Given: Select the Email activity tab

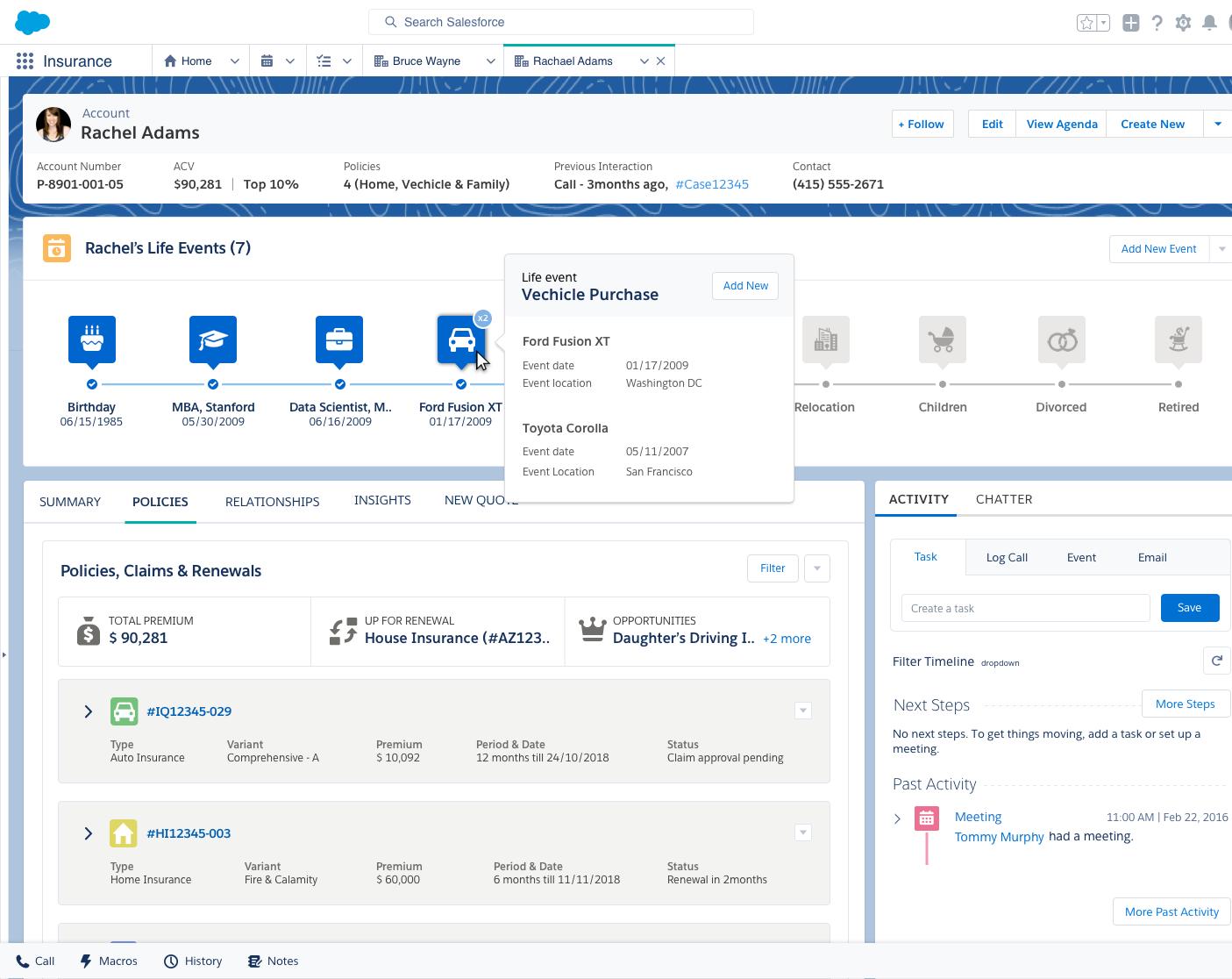Looking at the screenshot, I should pos(1152,557).
